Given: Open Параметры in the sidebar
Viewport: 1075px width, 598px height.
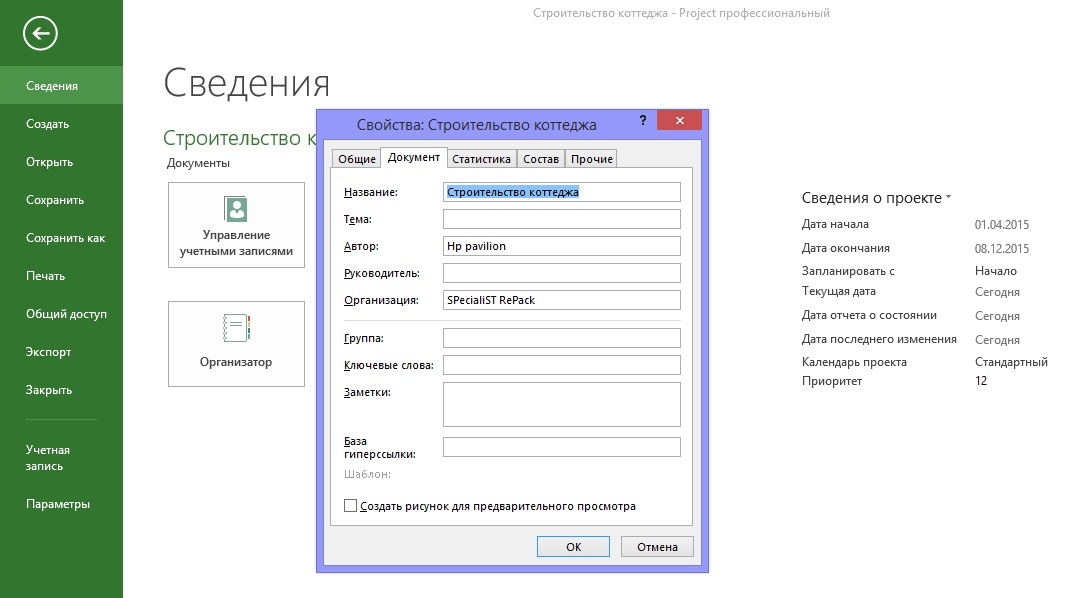Looking at the screenshot, I should (58, 504).
